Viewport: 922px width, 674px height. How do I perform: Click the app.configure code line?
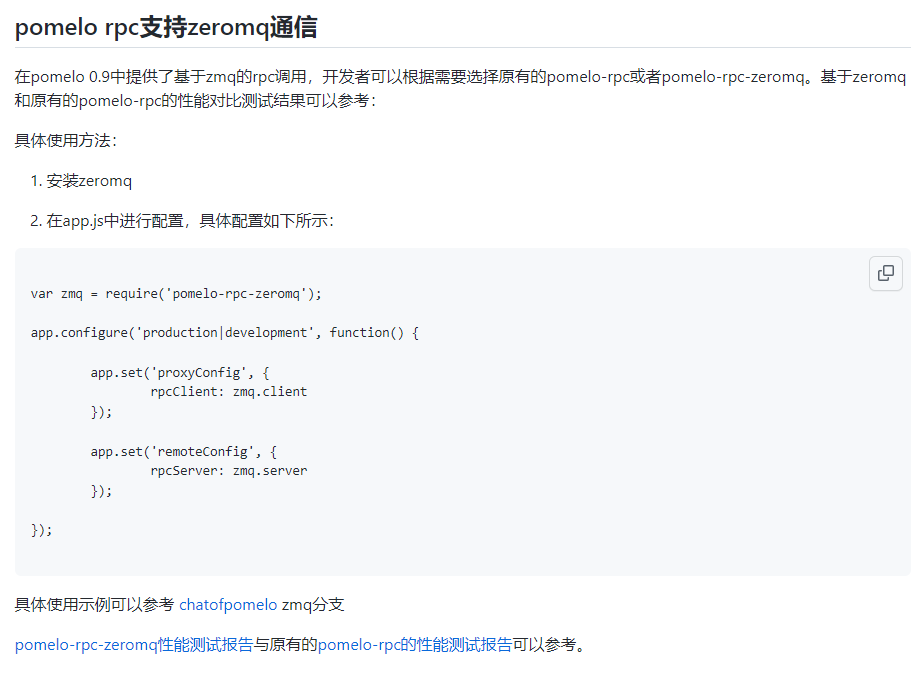[x=224, y=332]
